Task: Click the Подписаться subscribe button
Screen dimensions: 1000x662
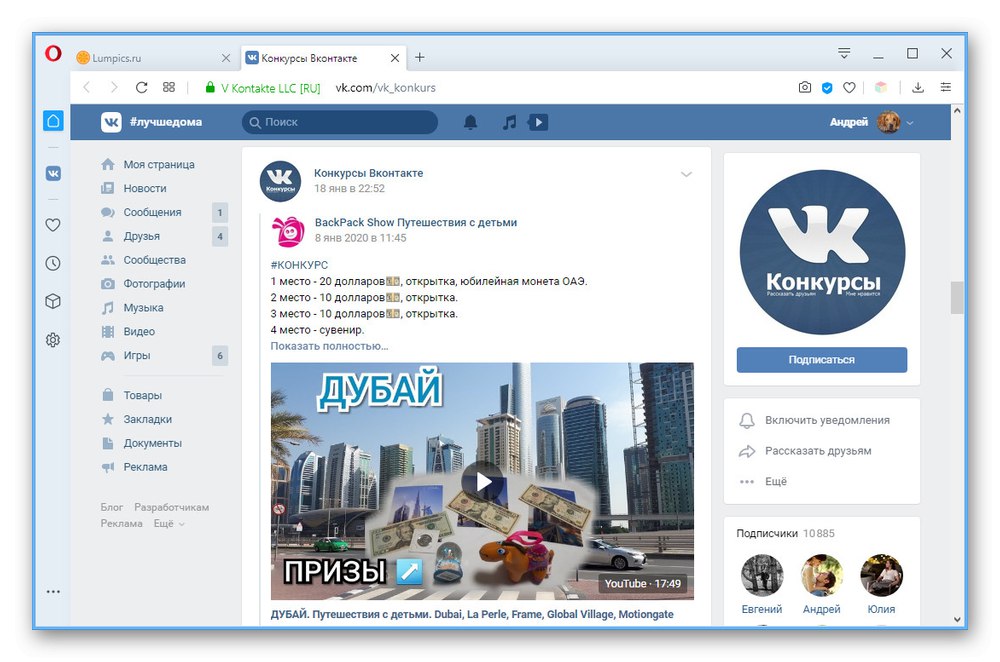Action: [821, 360]
